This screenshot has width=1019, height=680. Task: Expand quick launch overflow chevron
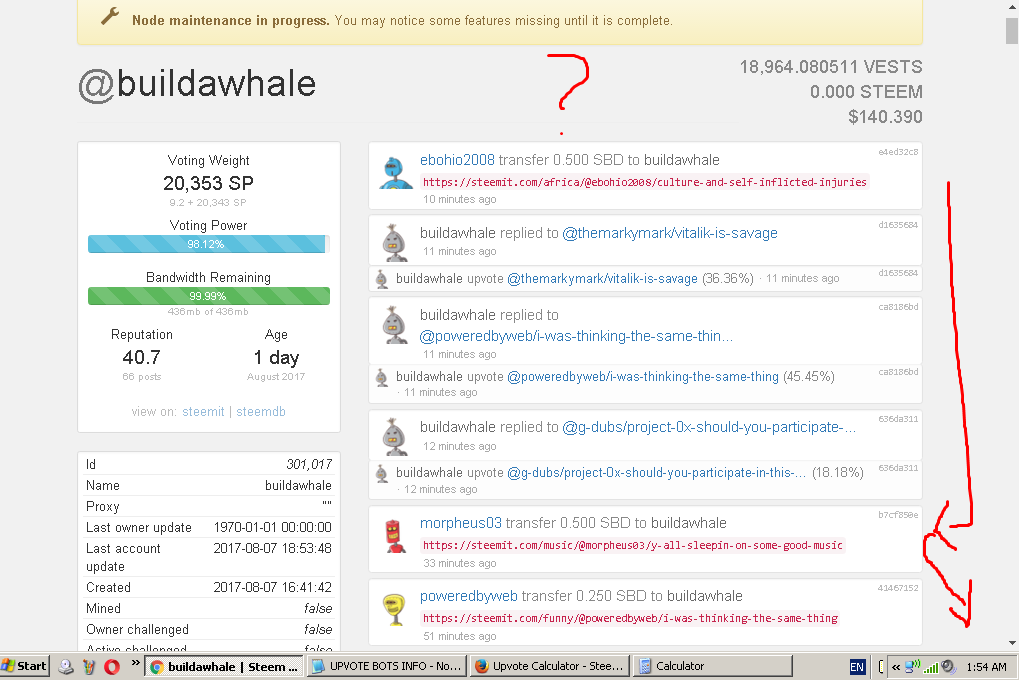135,663
